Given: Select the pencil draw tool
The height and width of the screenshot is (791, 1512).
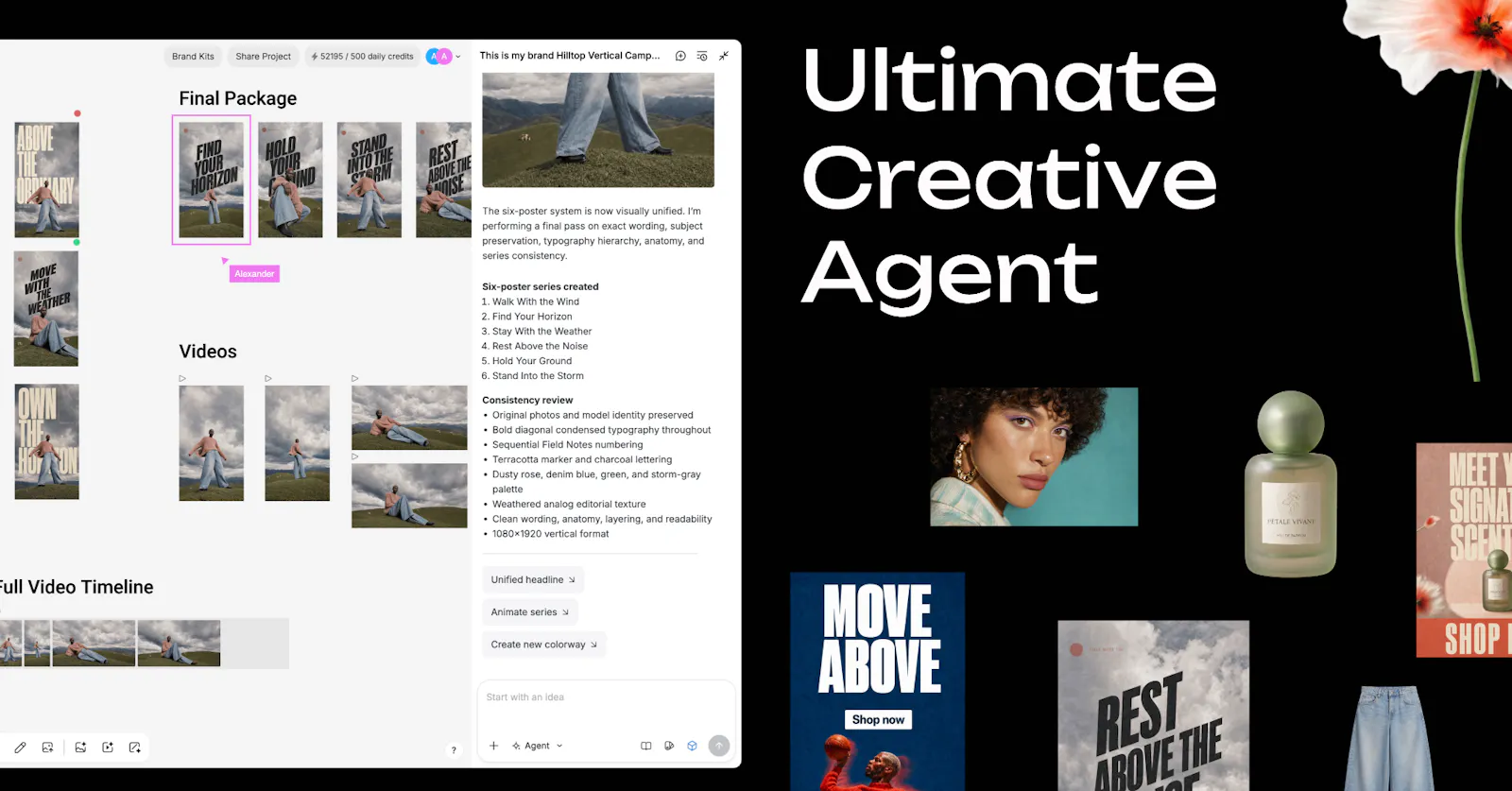Looking at the screenshot, I should (x=20, y=748).
